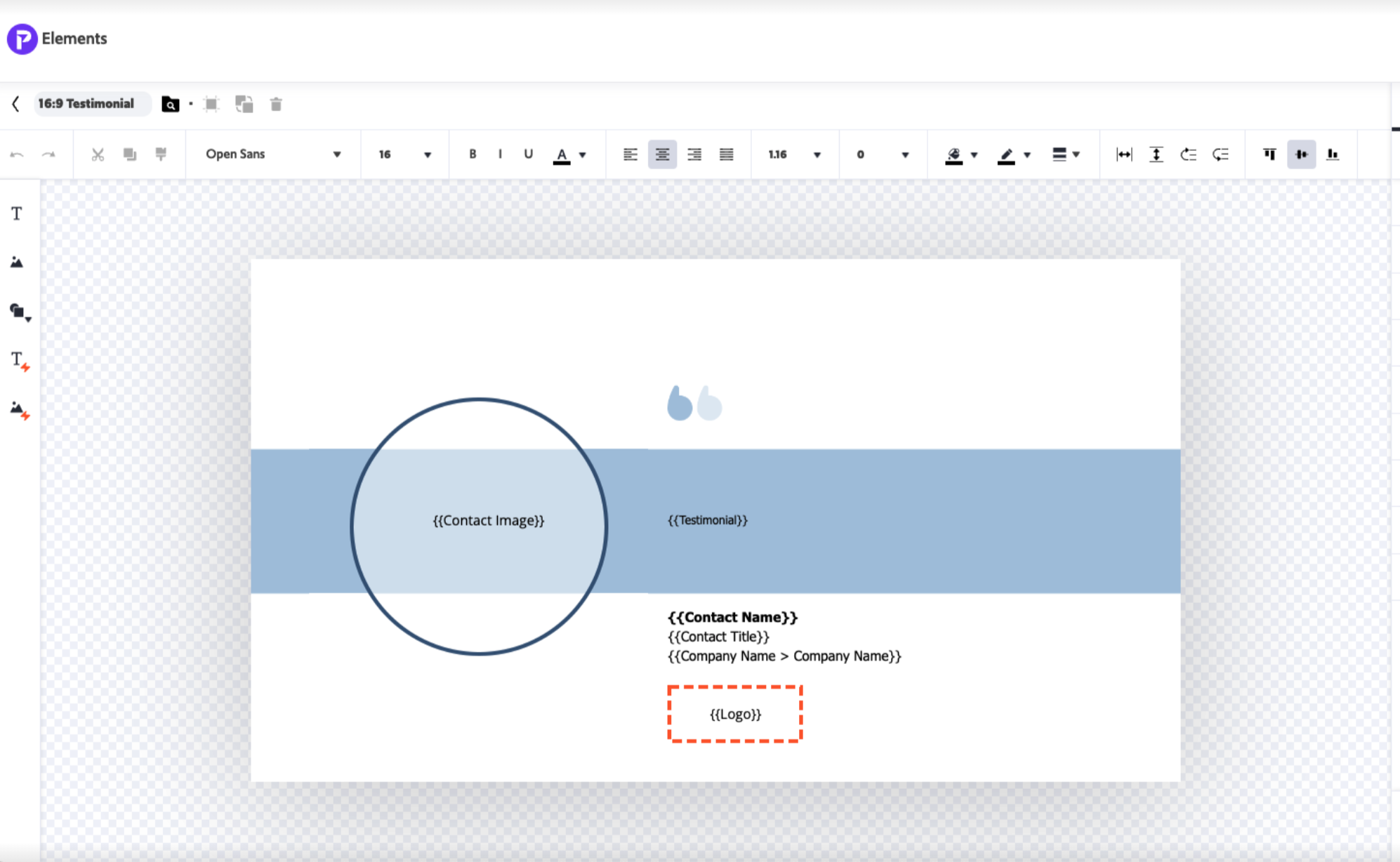The height and width of the screenshot is (862, 1400).
Task: Open the font color dropdown arrow
Action: (583, 155)
